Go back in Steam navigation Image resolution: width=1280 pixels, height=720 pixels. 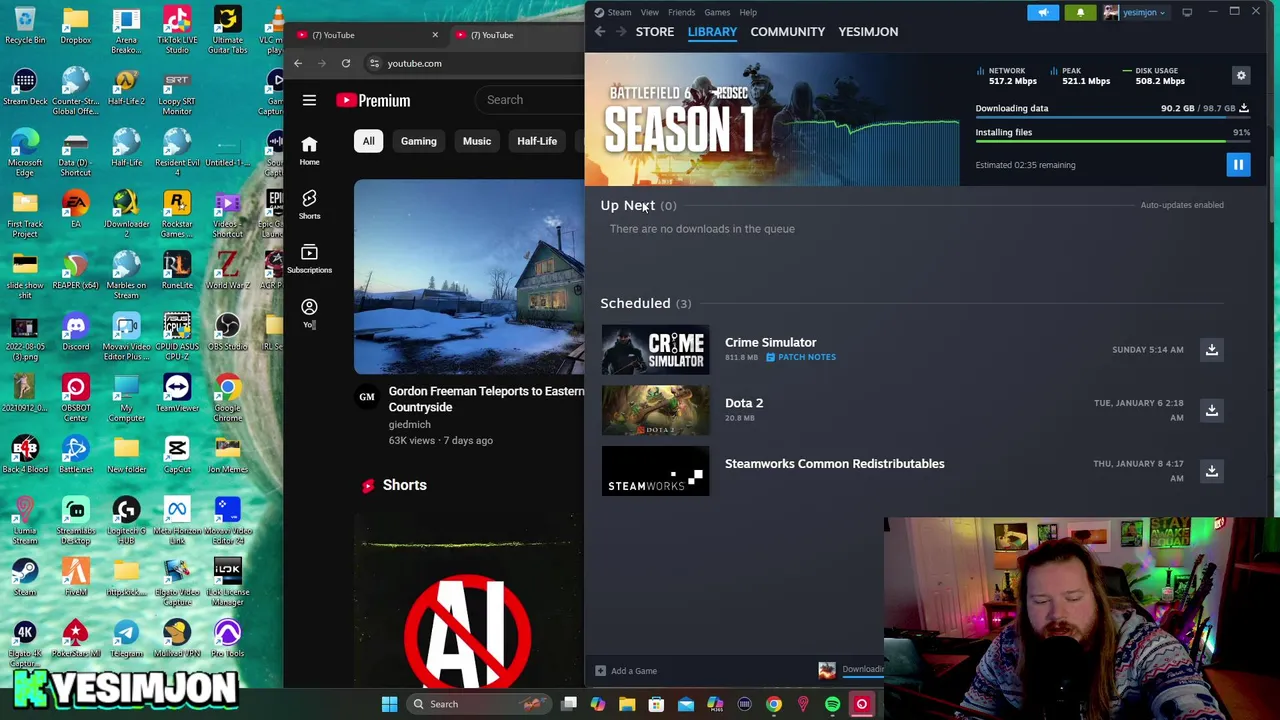(x=600, y=32)
